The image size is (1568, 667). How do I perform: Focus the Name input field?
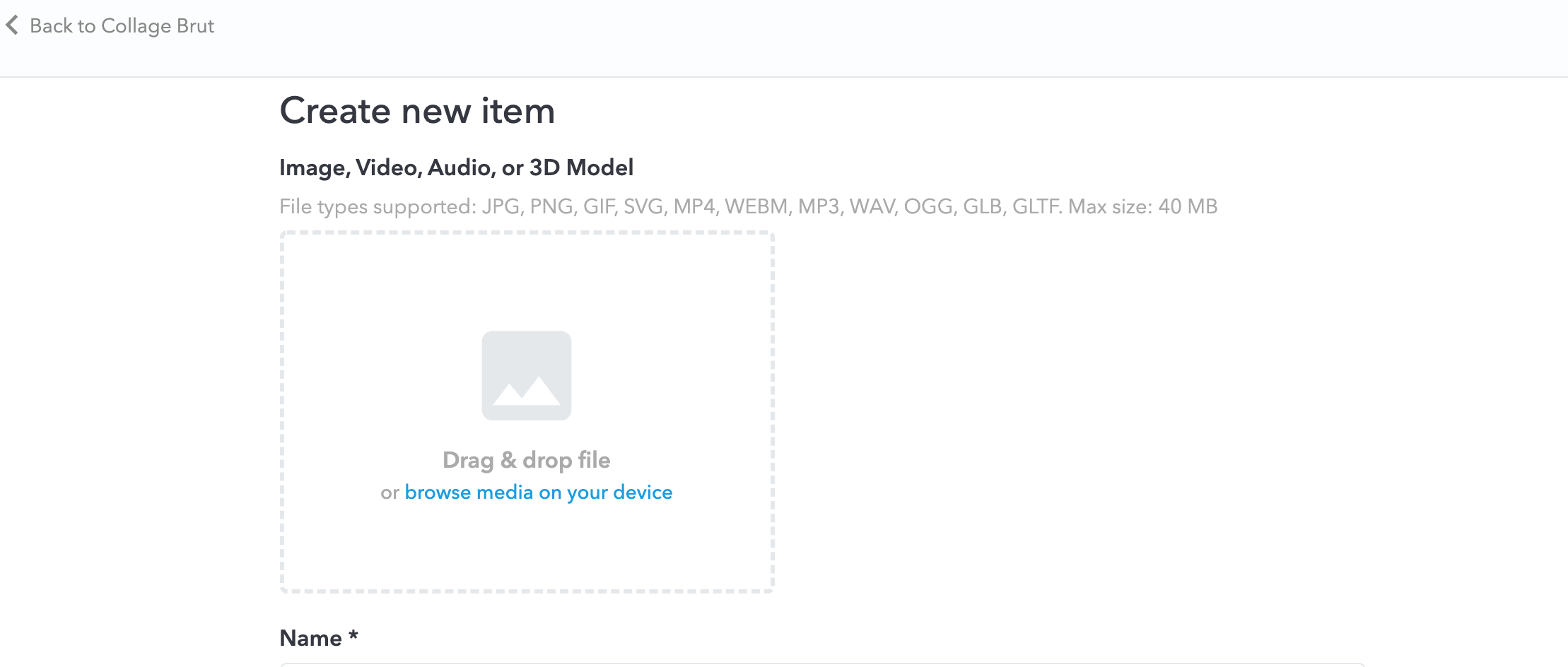pyautogui.click(x=820, y=664)
